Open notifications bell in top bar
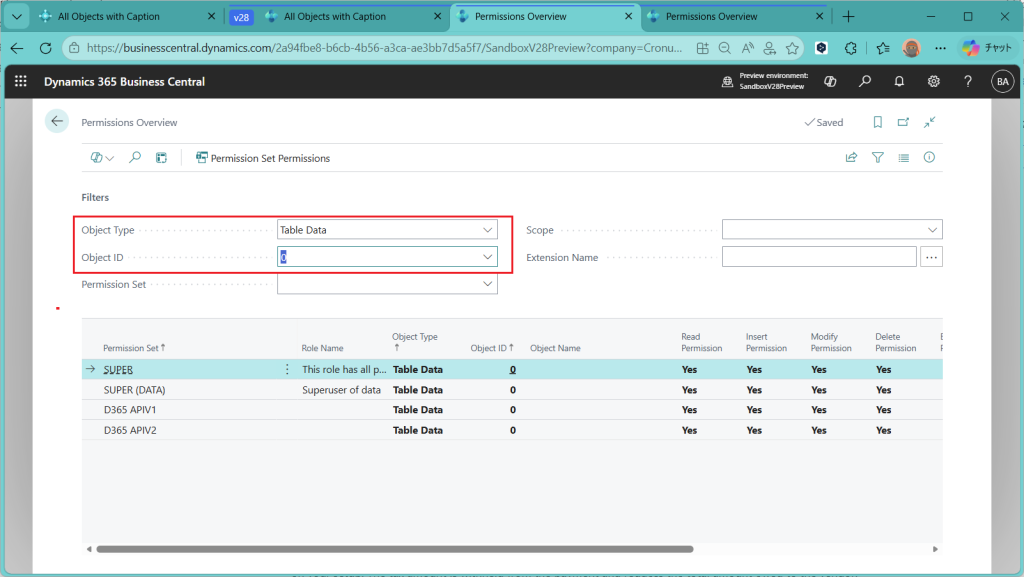 pos(899,81)
